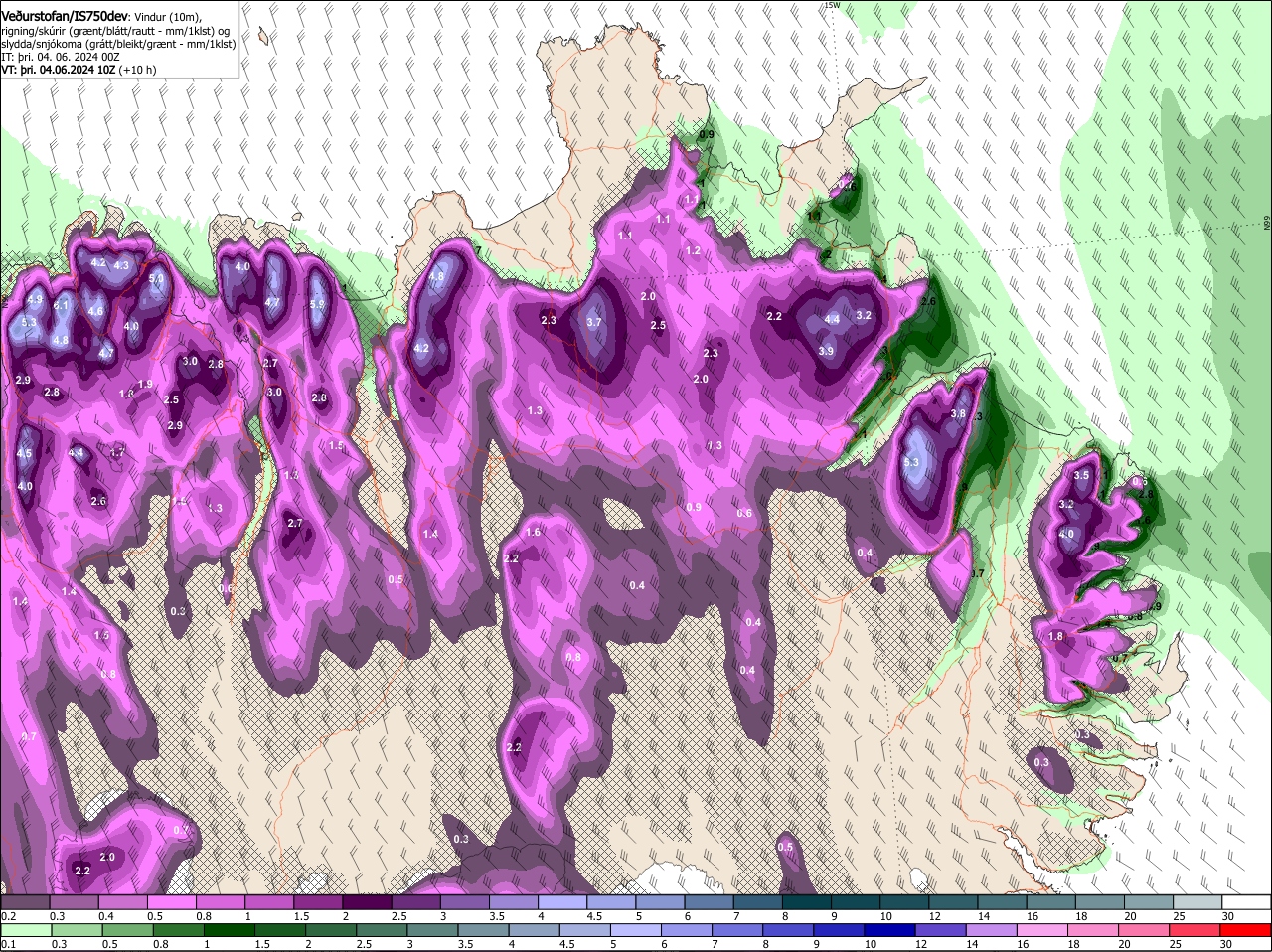Click the 6.1 snowfall value on the map
This screenshot has height=952, width=1272.
(x=62, y=305)
